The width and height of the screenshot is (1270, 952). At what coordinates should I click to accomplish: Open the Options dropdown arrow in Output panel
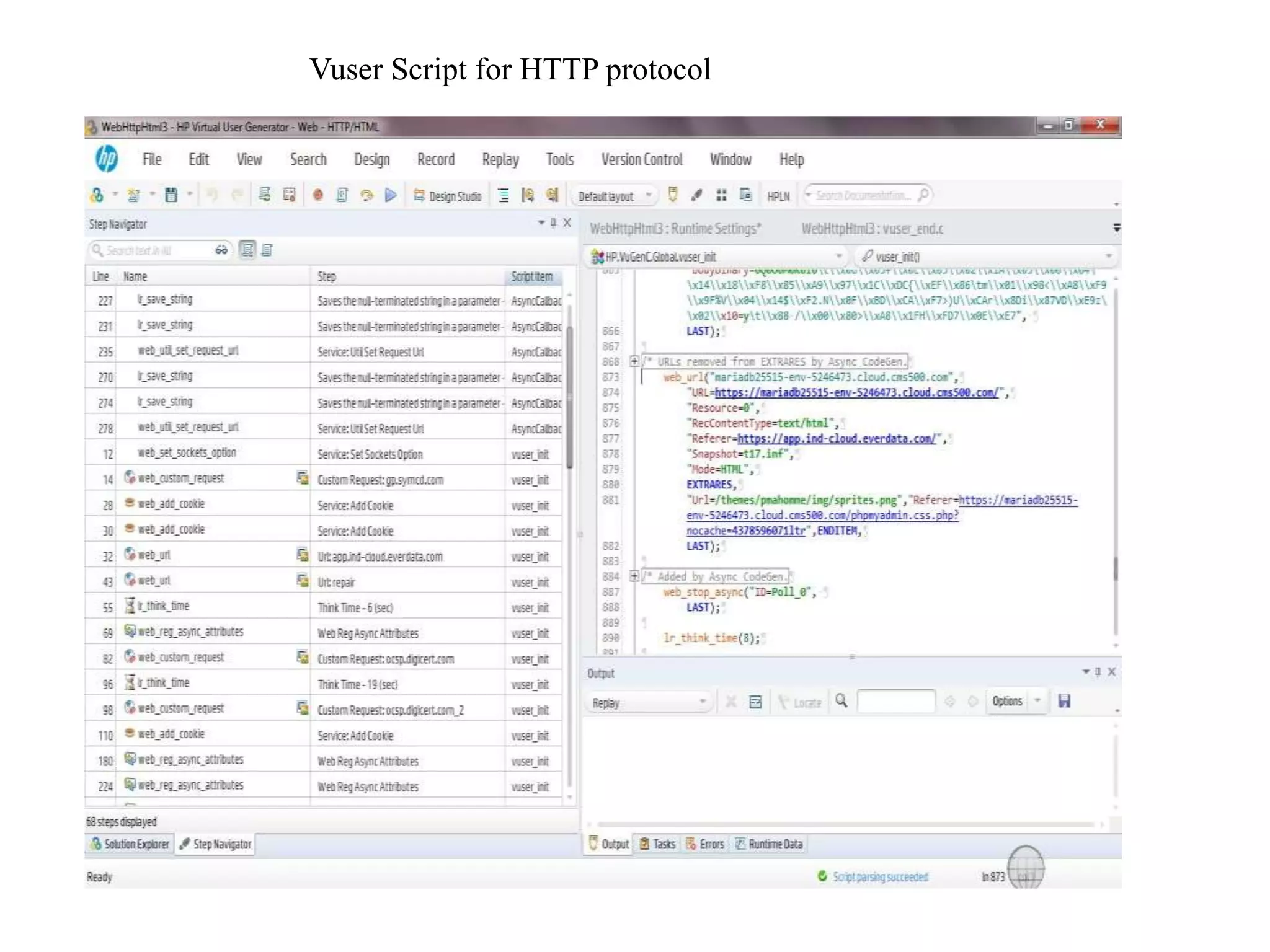1037,702
